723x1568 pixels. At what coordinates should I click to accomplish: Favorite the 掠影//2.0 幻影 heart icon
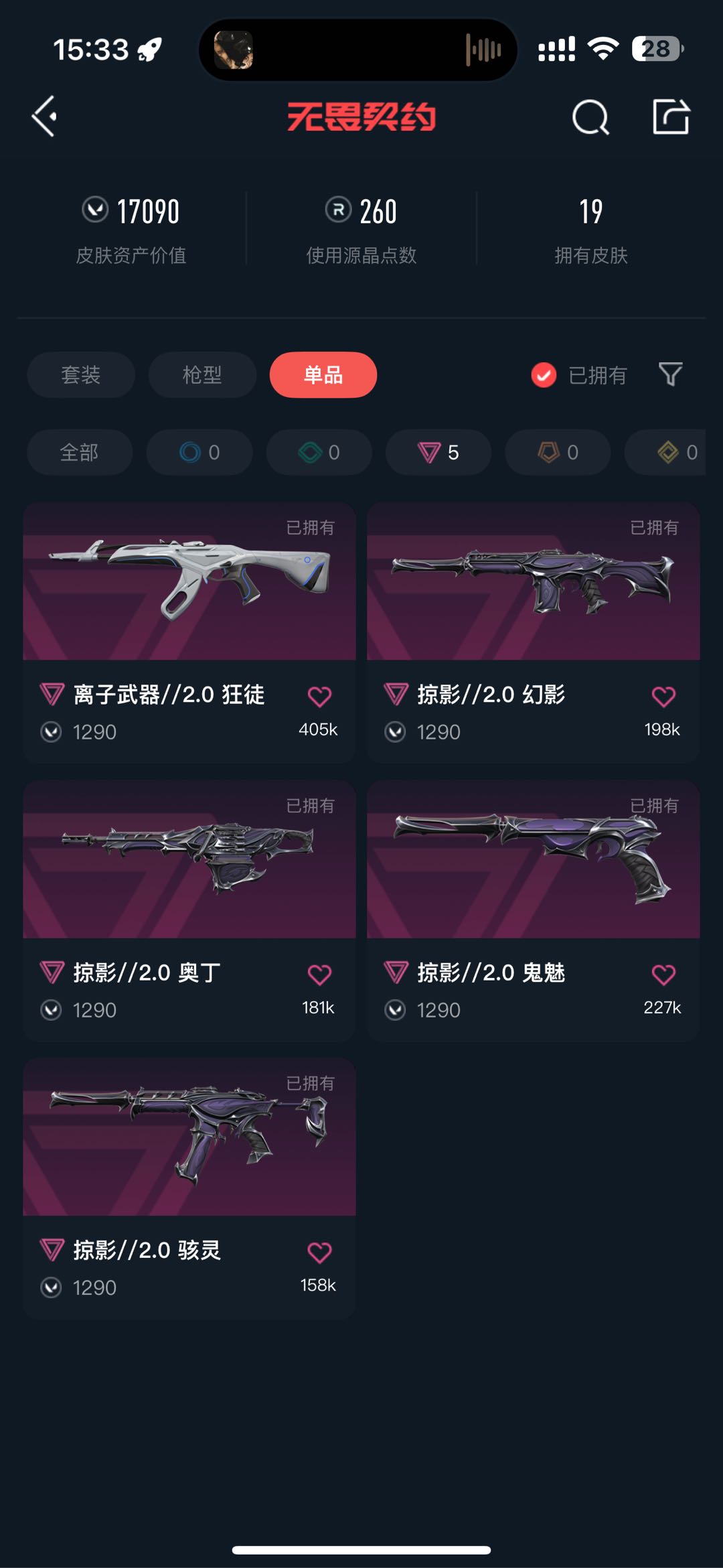pyautogui.click(x=663, y=697)
